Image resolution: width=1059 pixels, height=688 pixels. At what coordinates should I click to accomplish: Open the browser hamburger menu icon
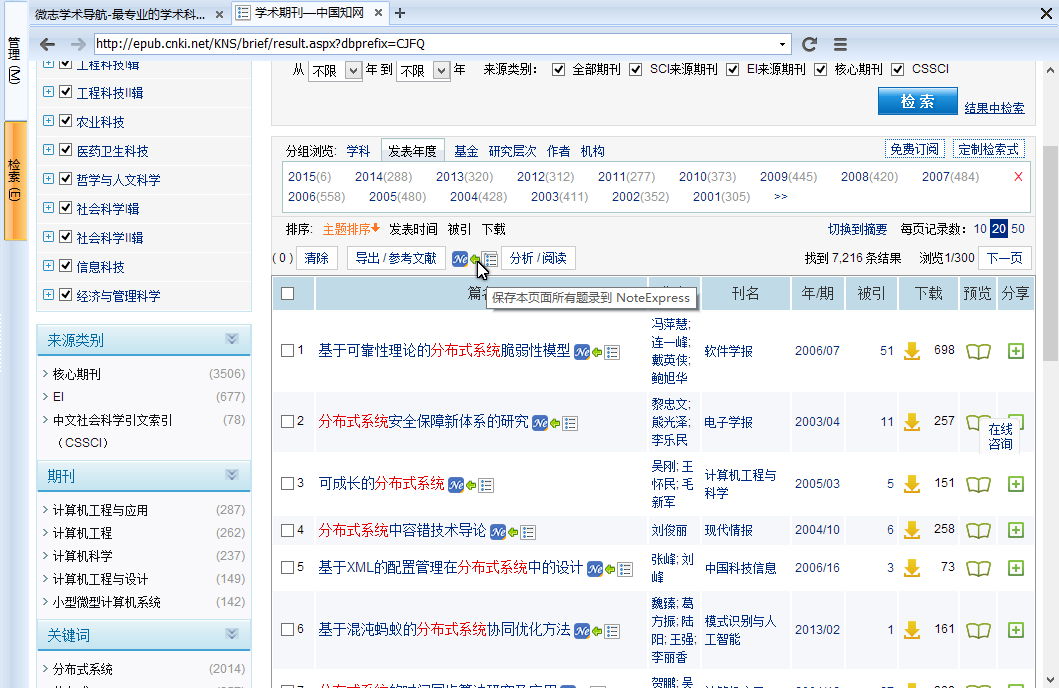coord(840,44)
